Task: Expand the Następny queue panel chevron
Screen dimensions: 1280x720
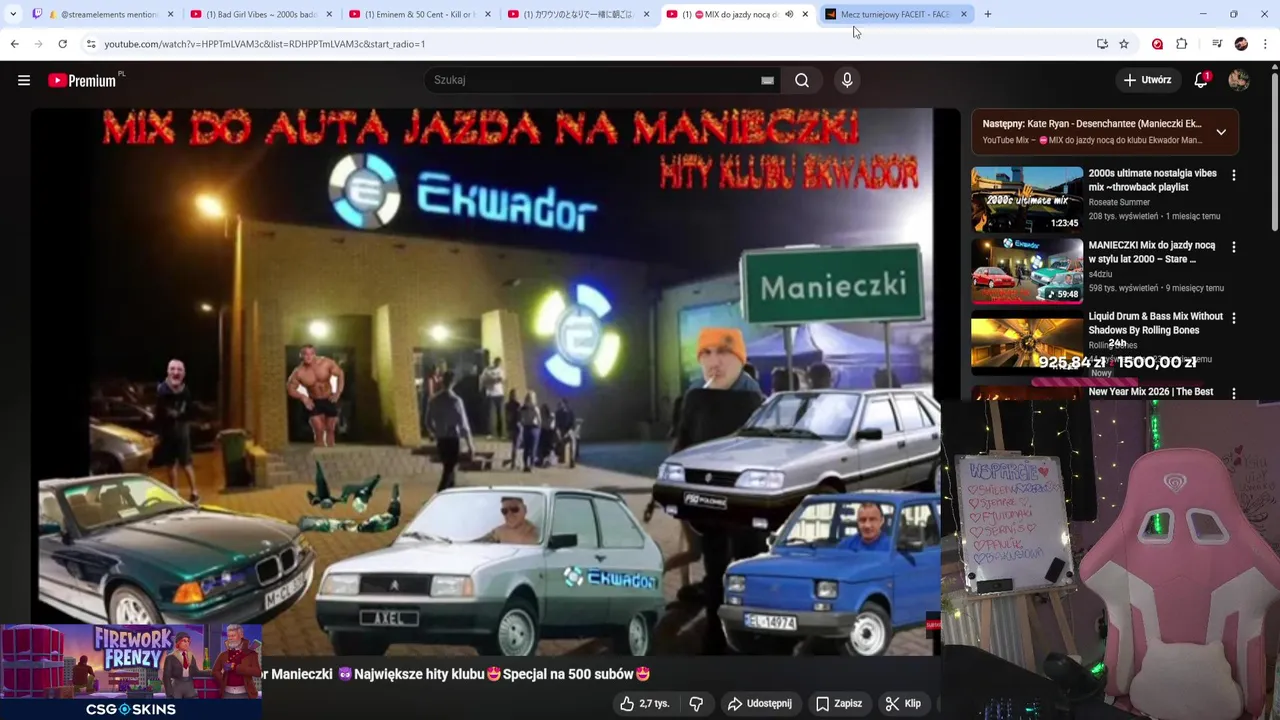Action: (1221, 131)
